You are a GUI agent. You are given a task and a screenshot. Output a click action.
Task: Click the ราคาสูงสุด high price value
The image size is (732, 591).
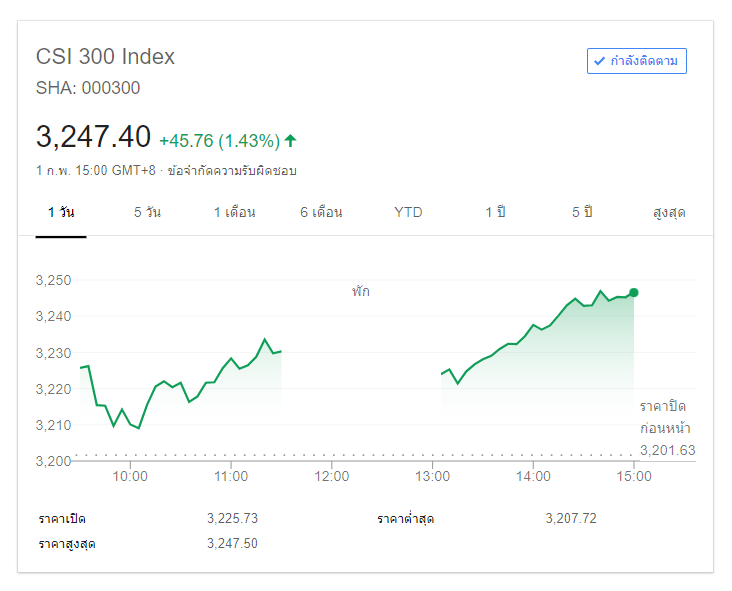tap(232, 544)
